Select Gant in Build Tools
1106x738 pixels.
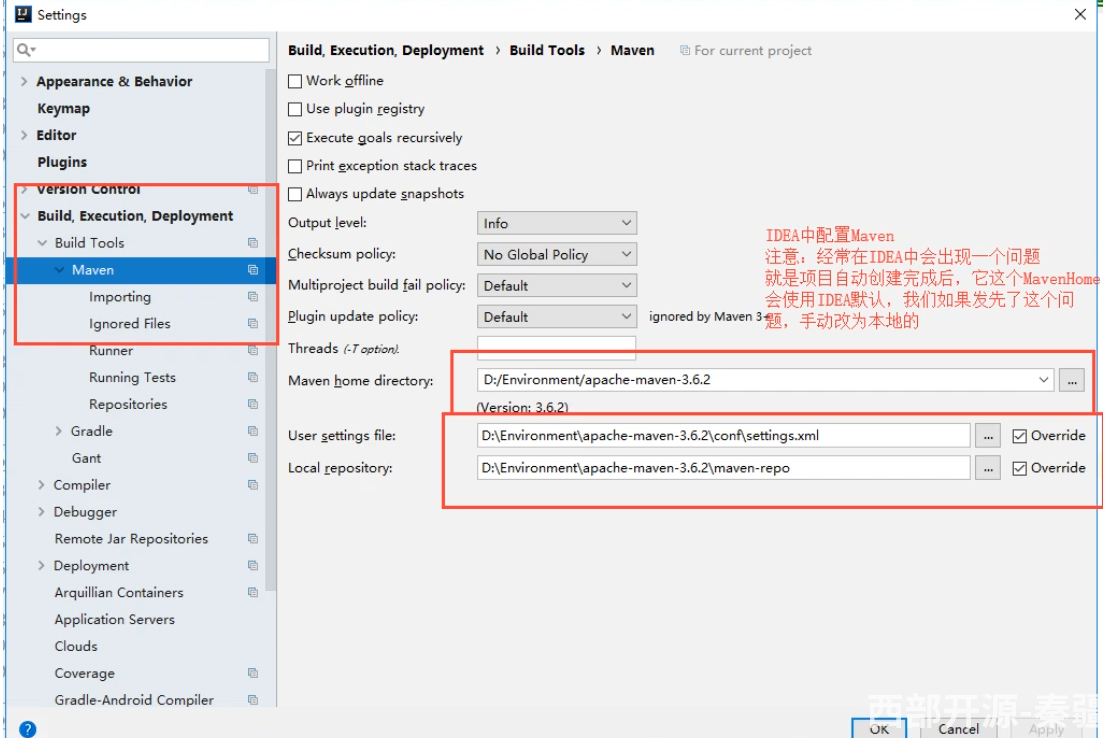click(x=86, y=458)
